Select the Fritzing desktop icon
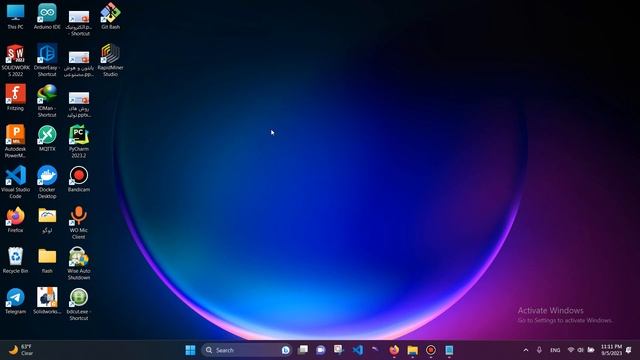 pyautogui.click(x=16, y=98)
